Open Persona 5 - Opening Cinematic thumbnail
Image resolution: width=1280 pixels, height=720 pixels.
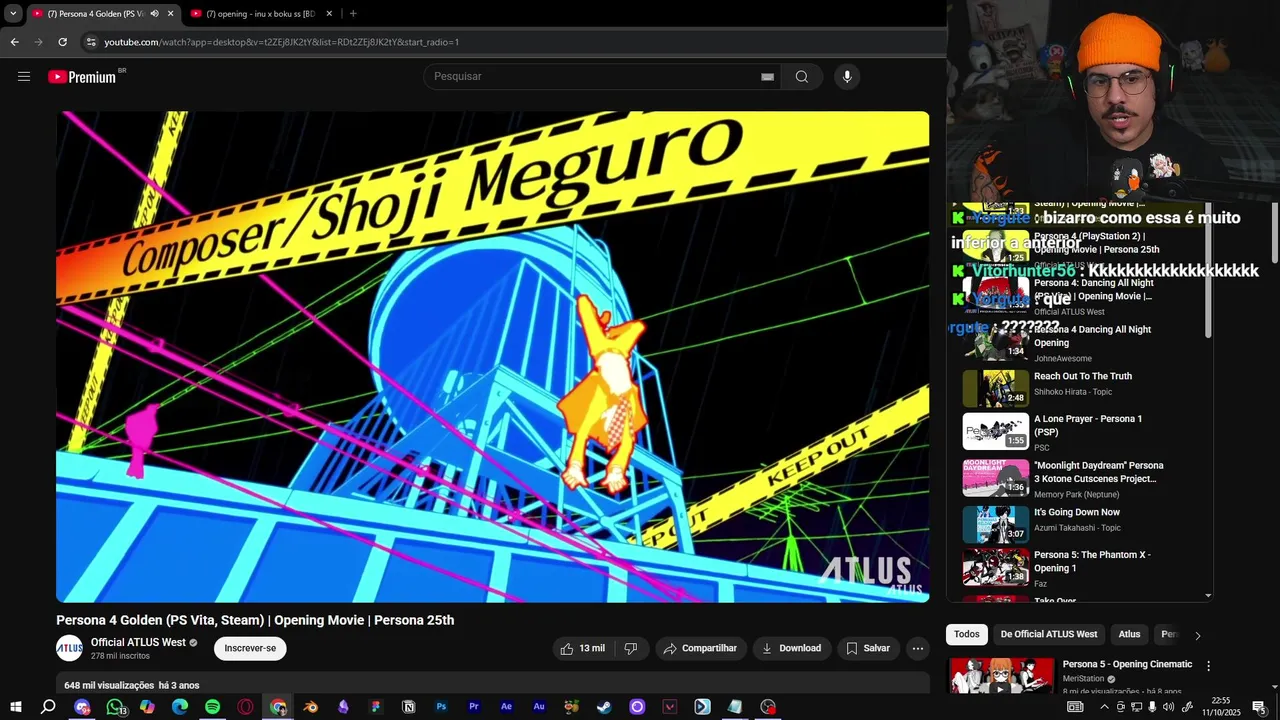click(x=1001, y=676)
